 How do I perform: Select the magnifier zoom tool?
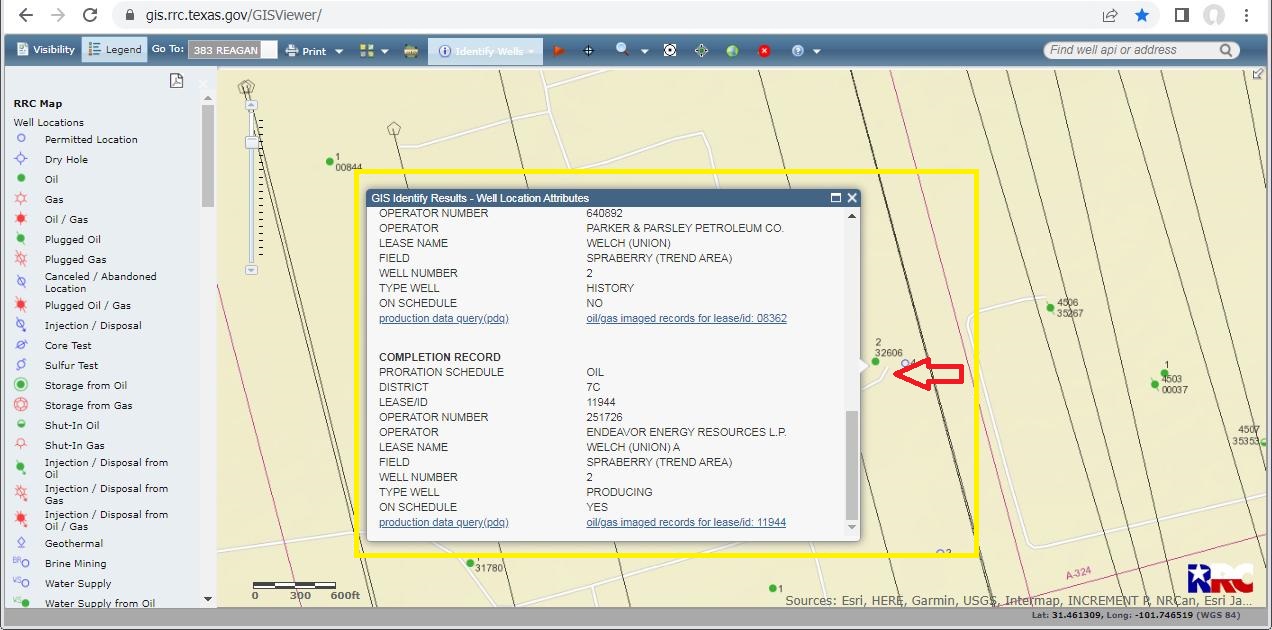[x=622, y=49]
